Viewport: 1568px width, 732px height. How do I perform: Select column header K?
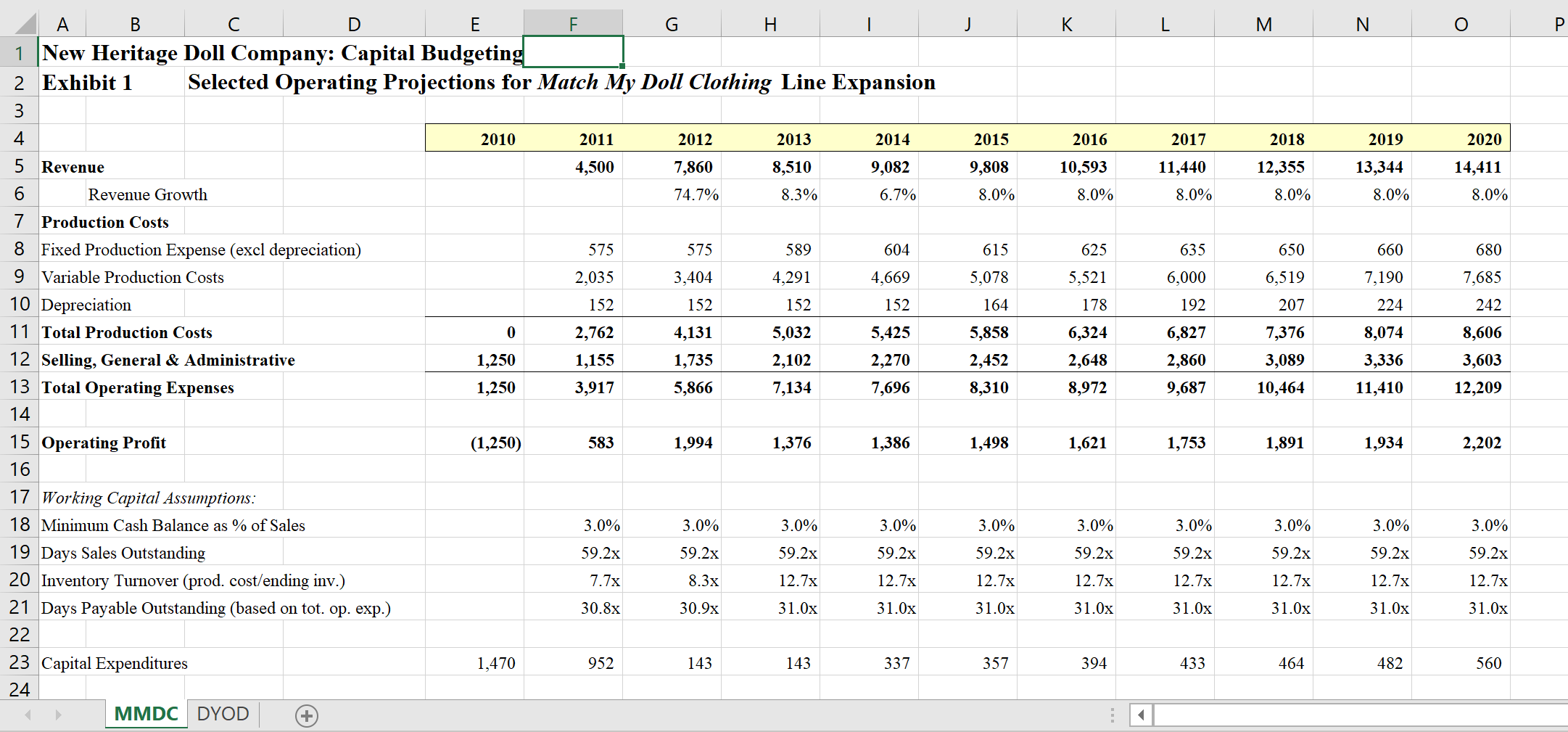tap(1066, 24)
